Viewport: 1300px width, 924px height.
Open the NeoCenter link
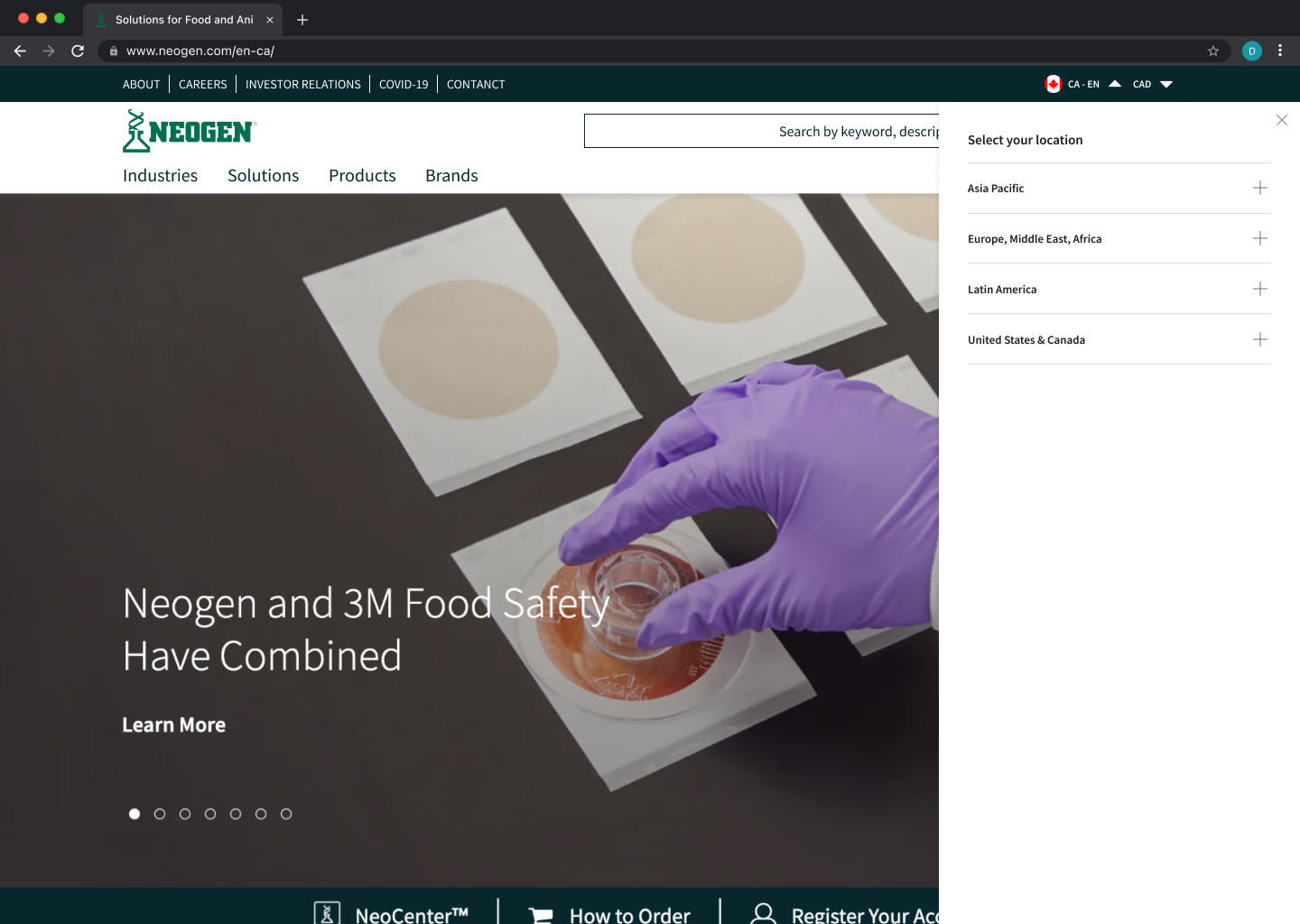[x=412, y=915]
